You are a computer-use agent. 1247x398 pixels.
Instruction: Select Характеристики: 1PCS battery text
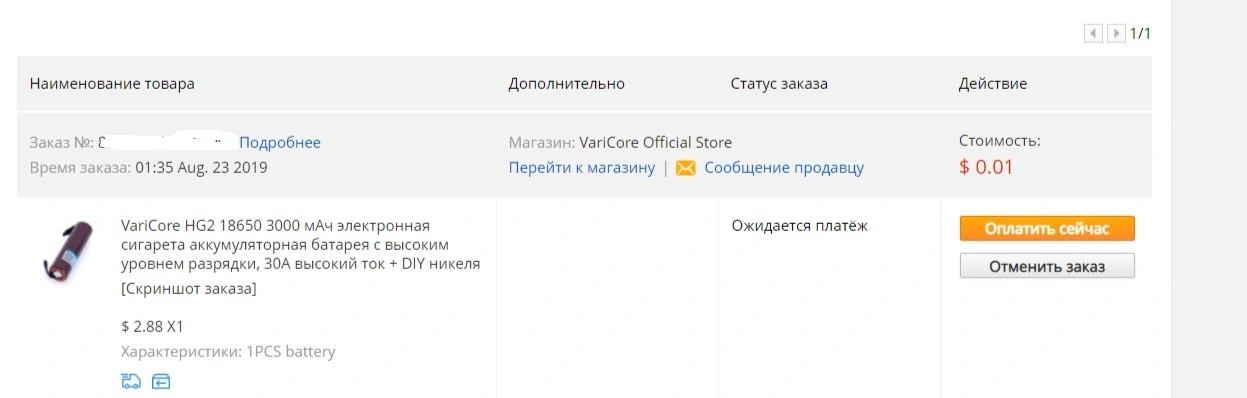(x=228, y=352)
